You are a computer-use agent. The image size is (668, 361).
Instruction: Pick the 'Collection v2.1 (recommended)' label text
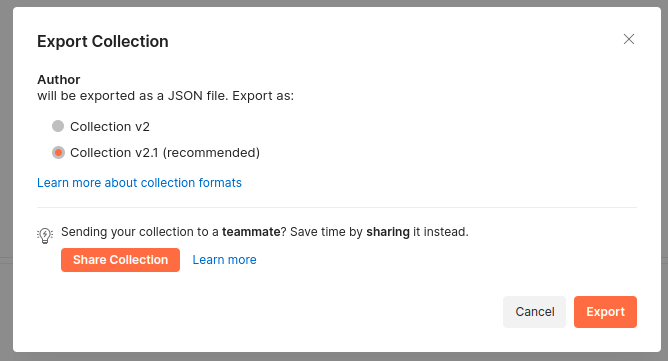[x=165, y=153]
